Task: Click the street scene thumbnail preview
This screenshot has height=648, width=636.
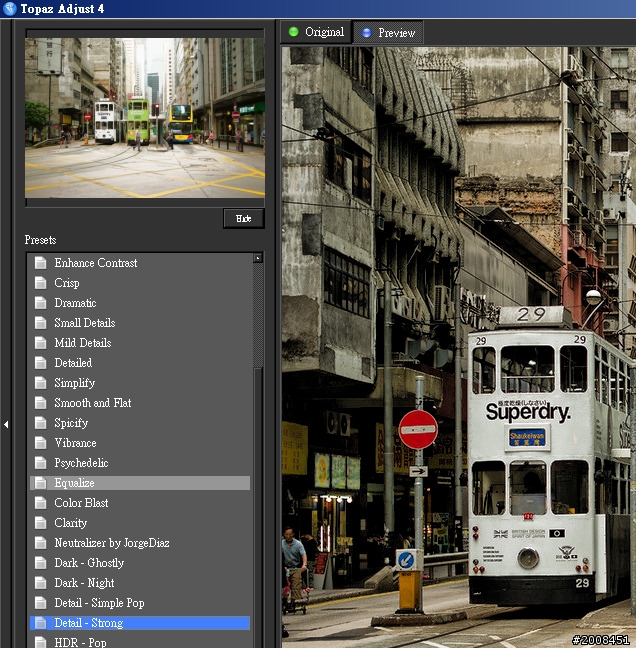Action: [x=145, y=118]
